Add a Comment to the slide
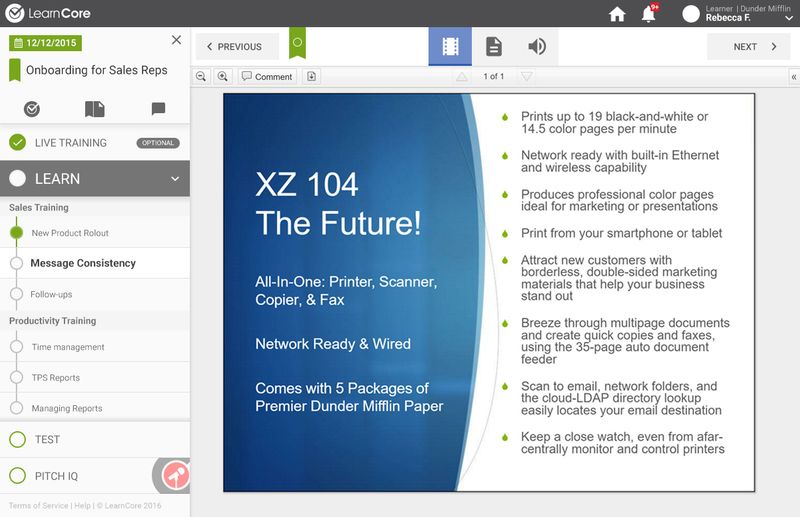This screenshot has width=800, height=517. pyautogui.click(x=267, y=77)
